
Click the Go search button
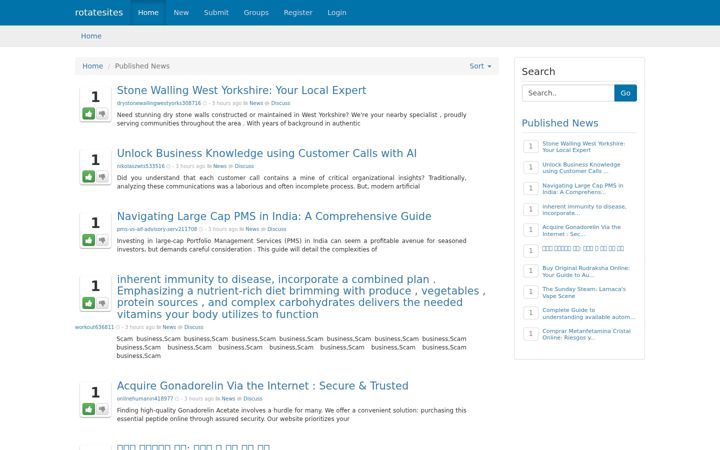click(625, 93)
